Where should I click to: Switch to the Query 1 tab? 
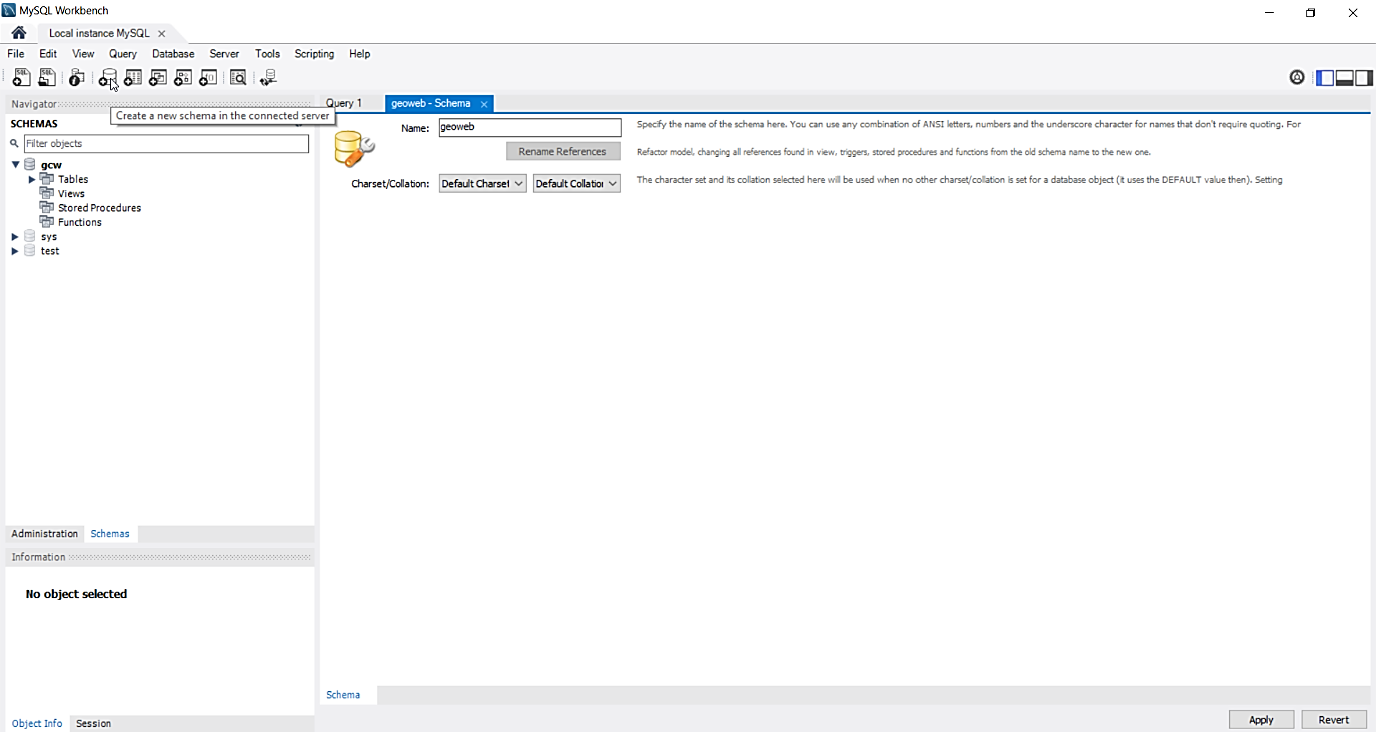tap(344, 103)
